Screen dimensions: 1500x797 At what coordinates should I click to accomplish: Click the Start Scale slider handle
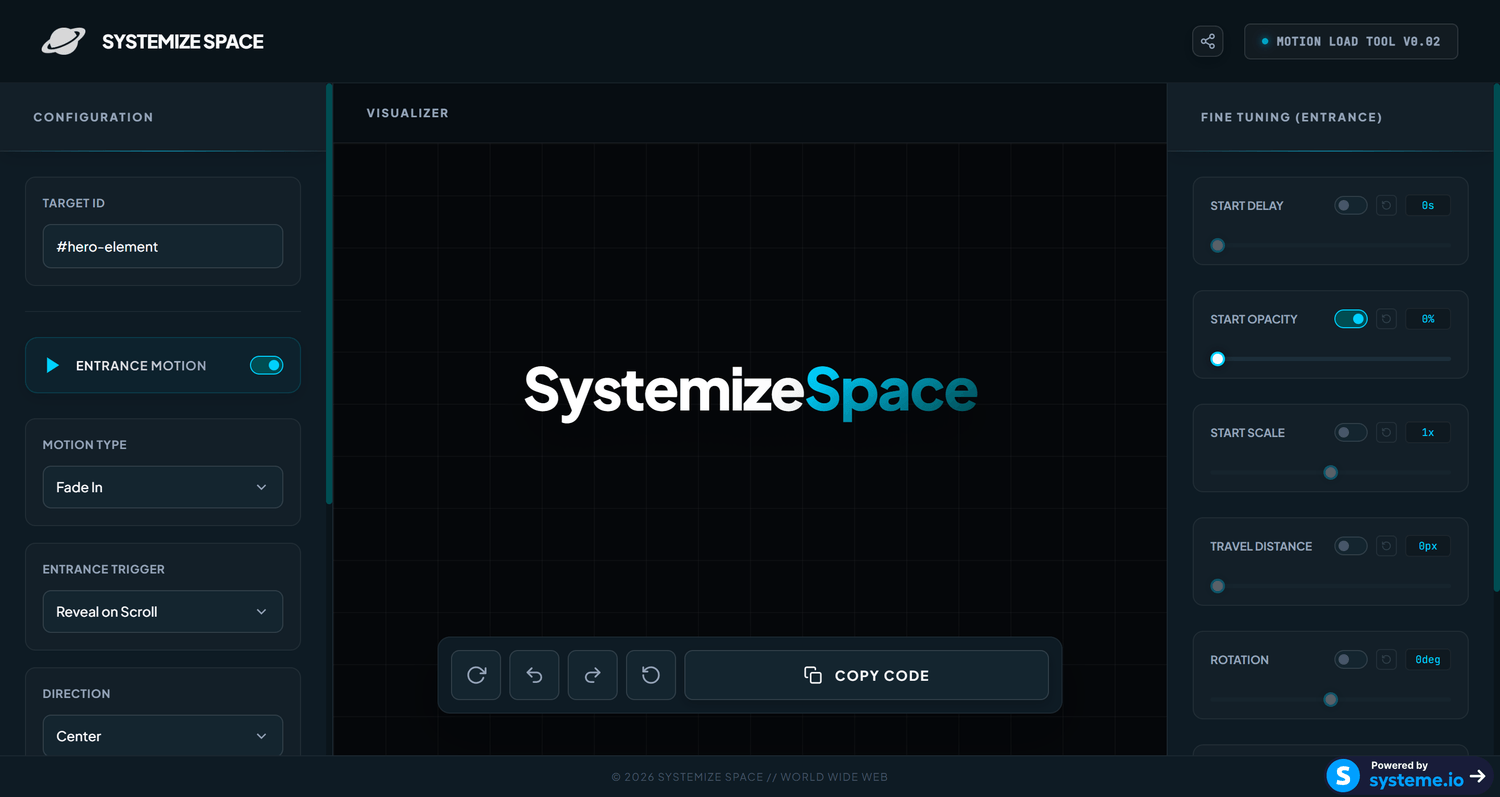pos(1331,472)
